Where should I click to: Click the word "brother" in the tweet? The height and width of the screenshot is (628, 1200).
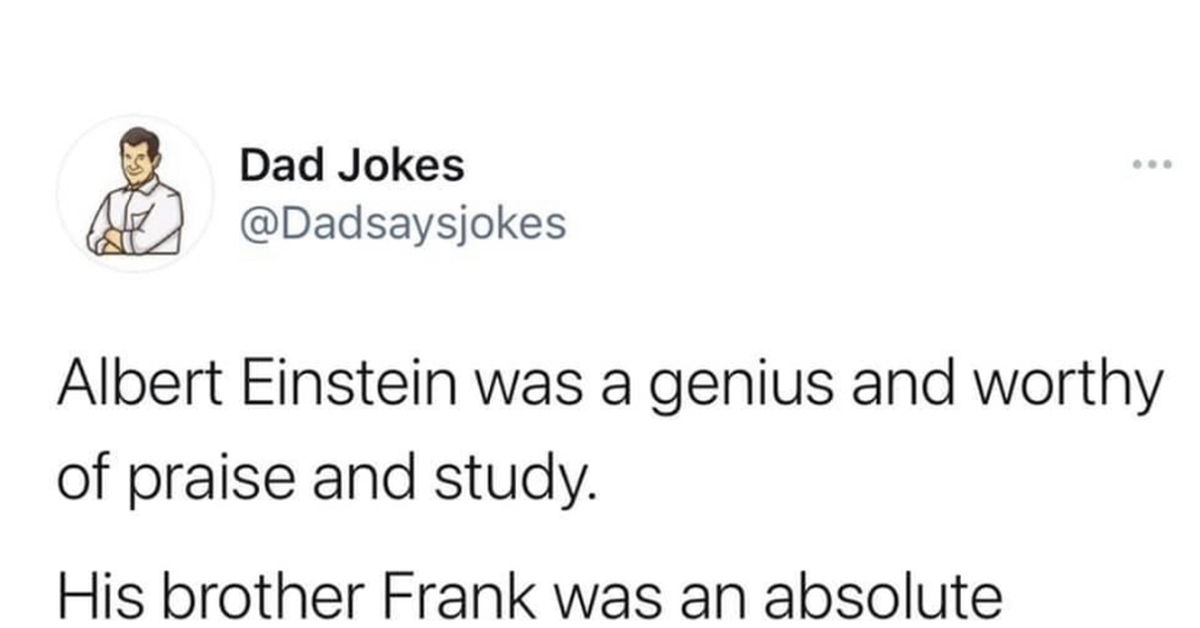pyautogui.click(x=247, y=597)
